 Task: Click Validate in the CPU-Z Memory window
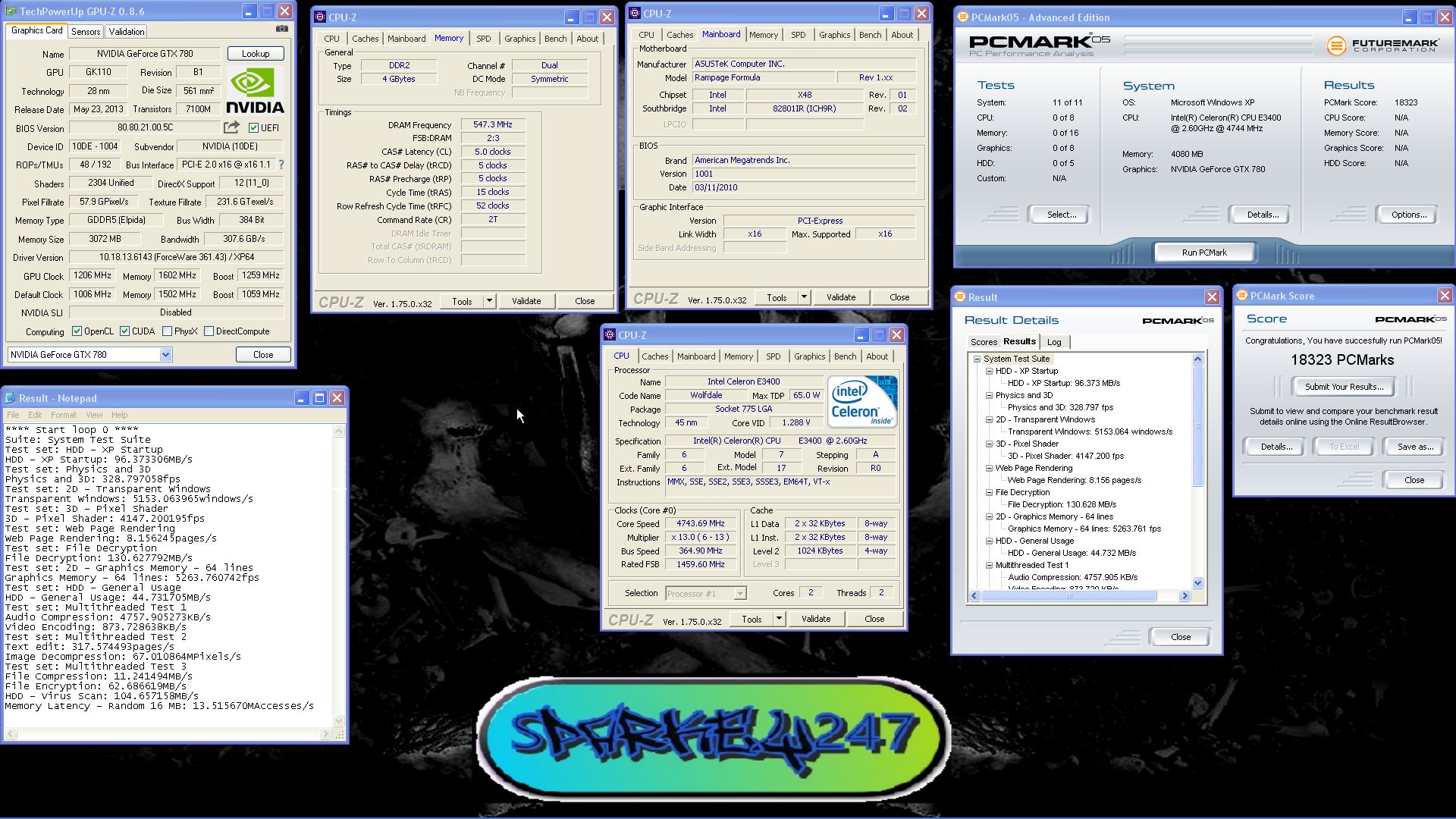(x=526, y=301)
